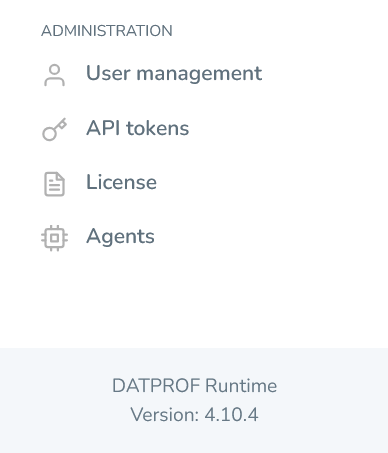Click the Agents chip icon
This screenshot has height=453, width=388.
point(54,238)
